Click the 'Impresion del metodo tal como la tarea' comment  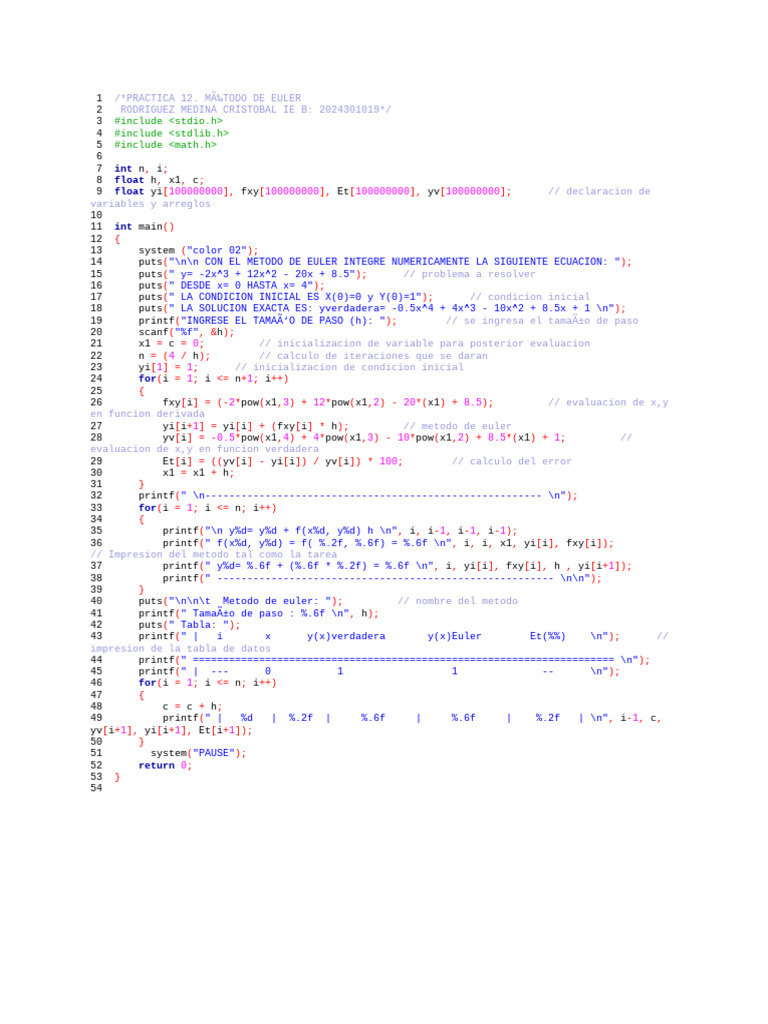click(x=214, y=554)
